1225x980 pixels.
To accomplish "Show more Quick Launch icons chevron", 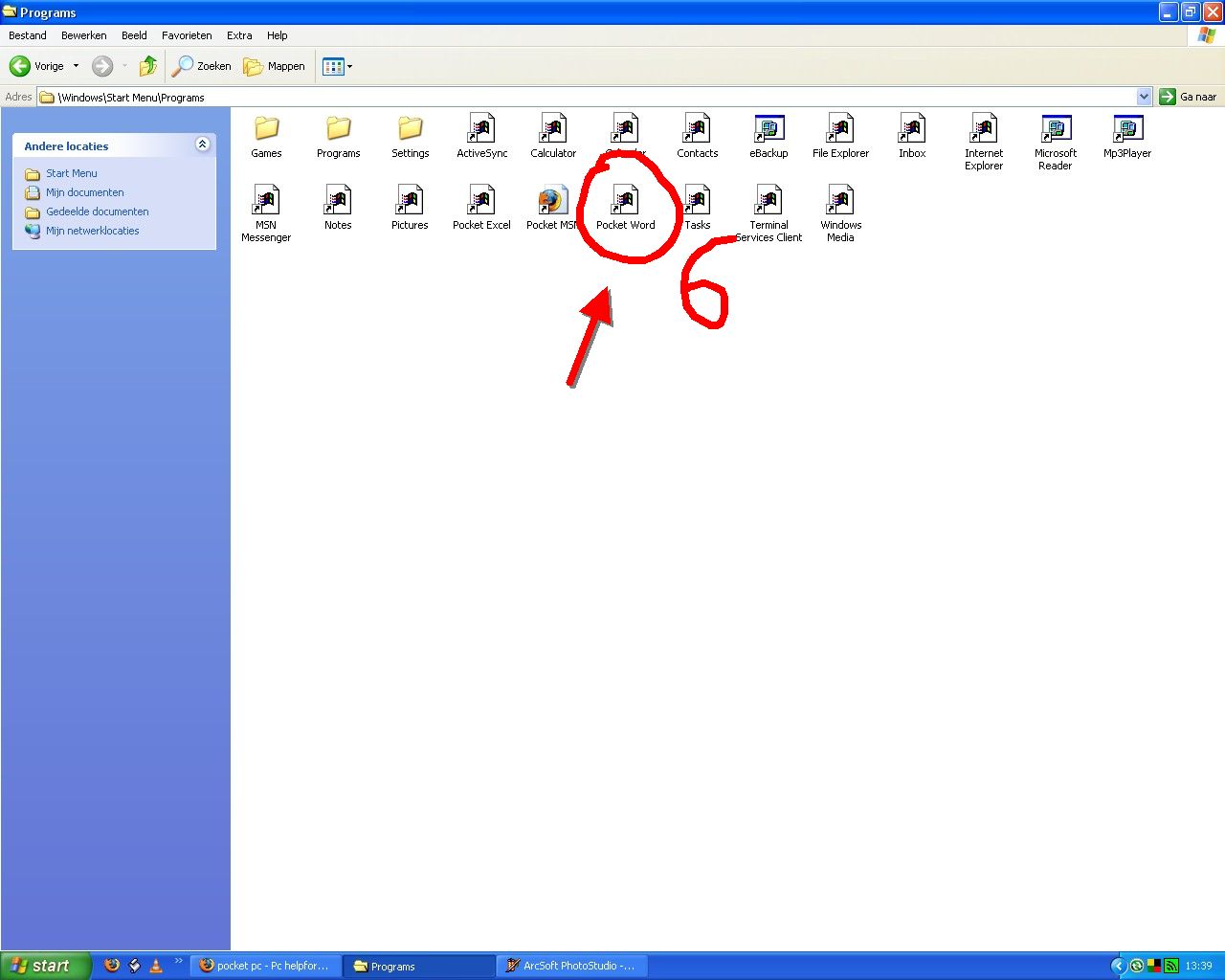I will point(178,961).
